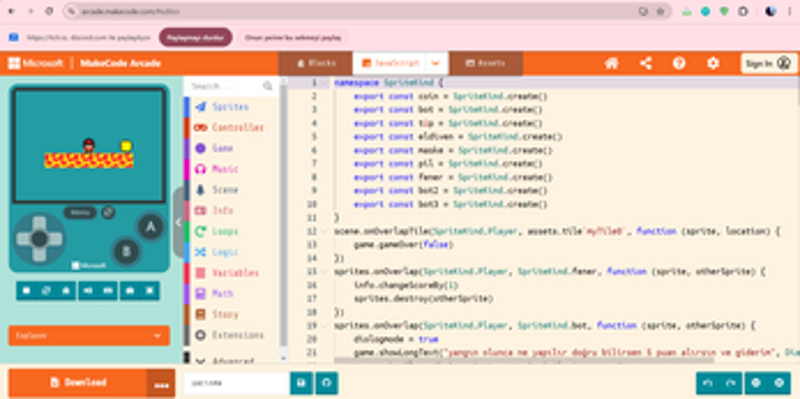Click the toolbox search magnifier icon
This screenshot has width=800, height=399.
(268, 86)
